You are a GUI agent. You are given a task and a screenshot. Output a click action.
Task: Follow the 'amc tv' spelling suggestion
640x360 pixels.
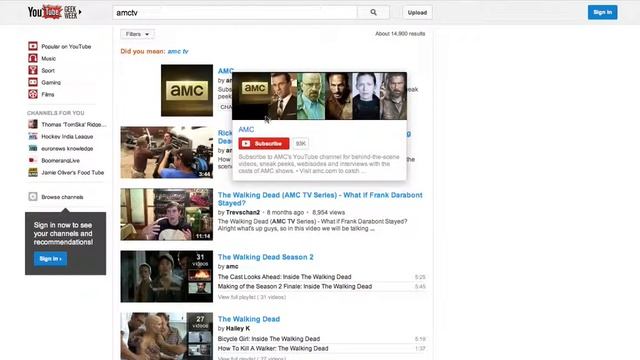(178, 51)
